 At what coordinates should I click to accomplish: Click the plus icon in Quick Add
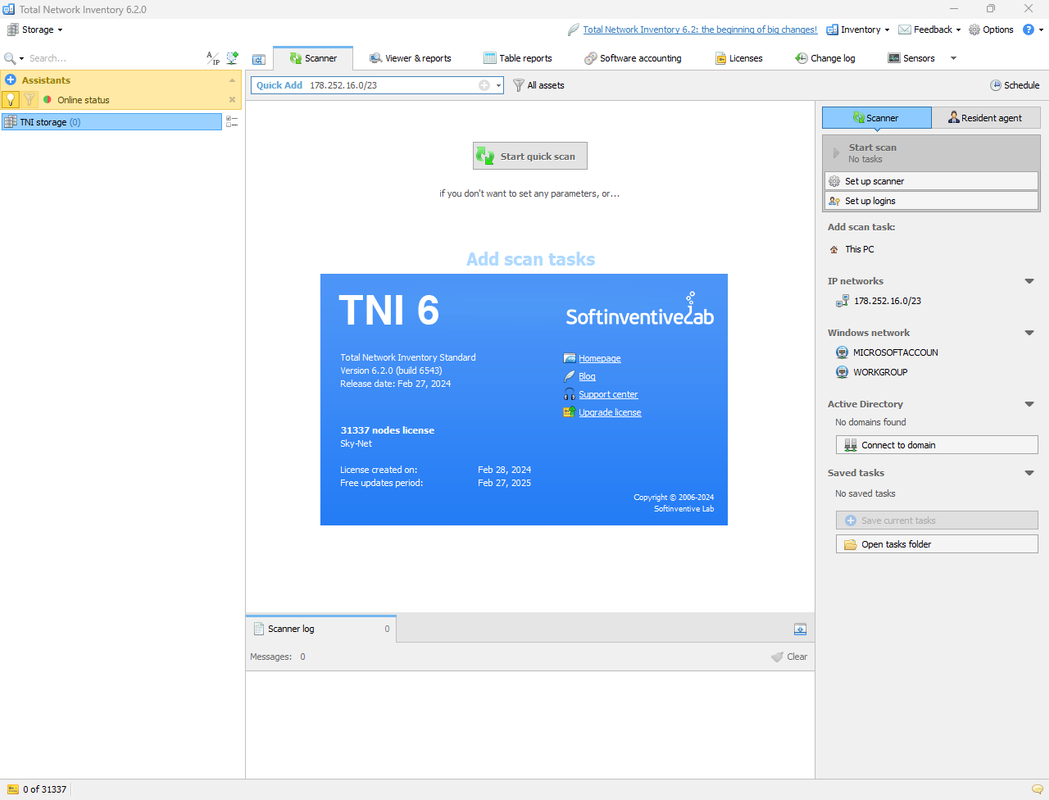484,85
